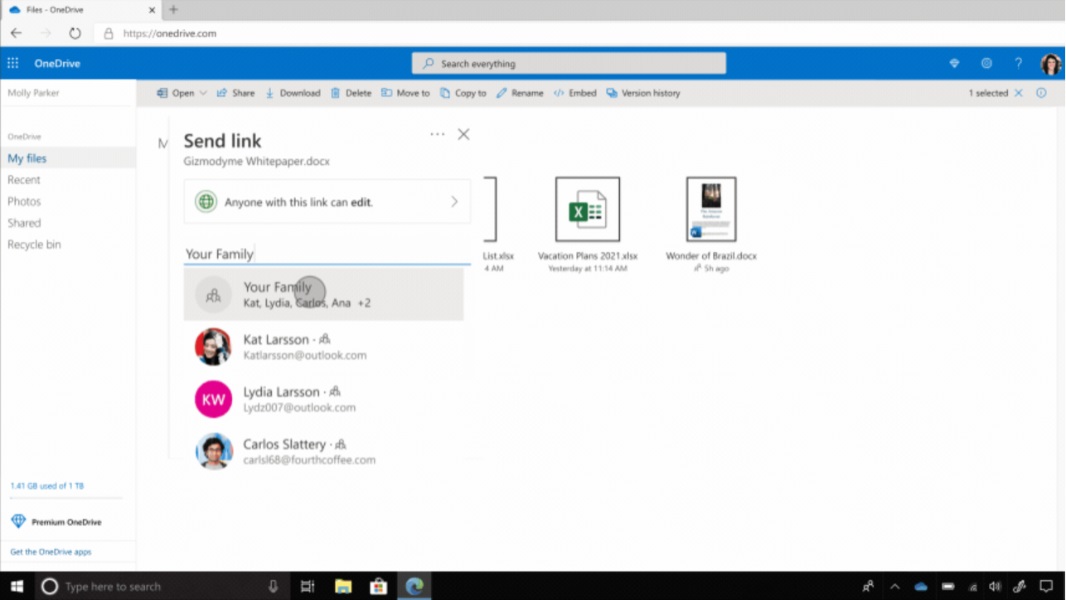Open a new browser tab
The height and width of the screenshot is (600, 1066).
pos(173,10)
